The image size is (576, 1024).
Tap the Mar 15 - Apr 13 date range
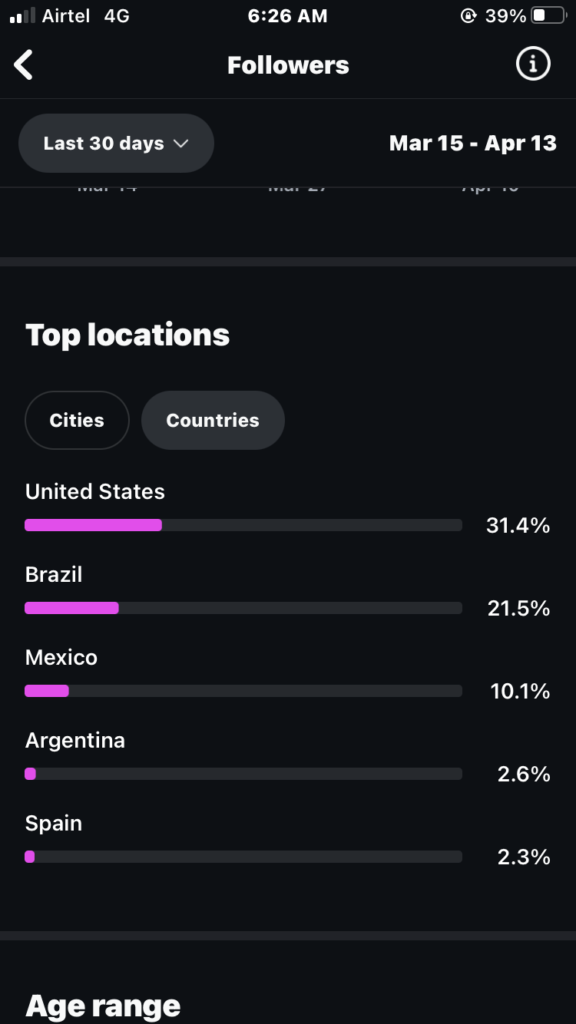[473, 143]
